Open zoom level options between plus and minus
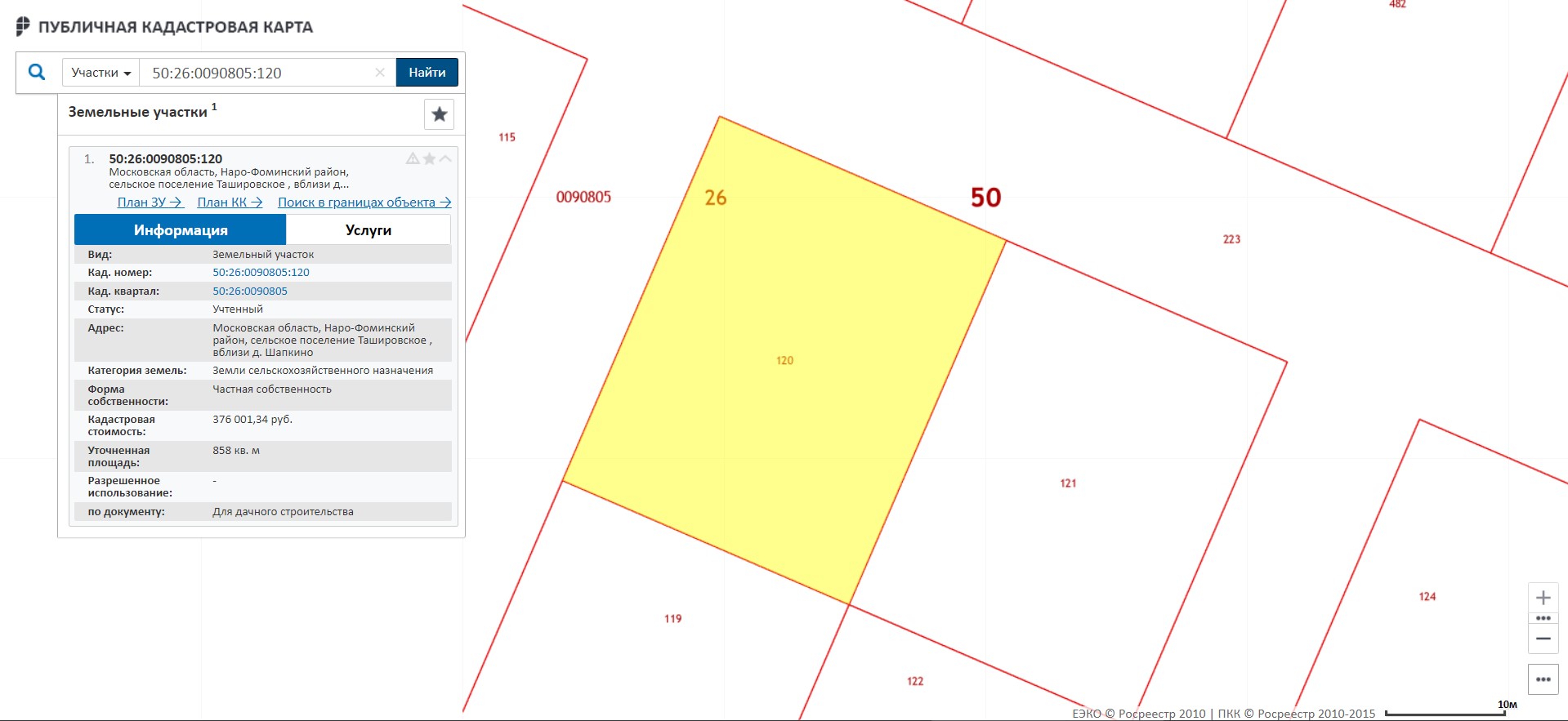The height and width of the screenshot is (721, 1568). 1543,618
